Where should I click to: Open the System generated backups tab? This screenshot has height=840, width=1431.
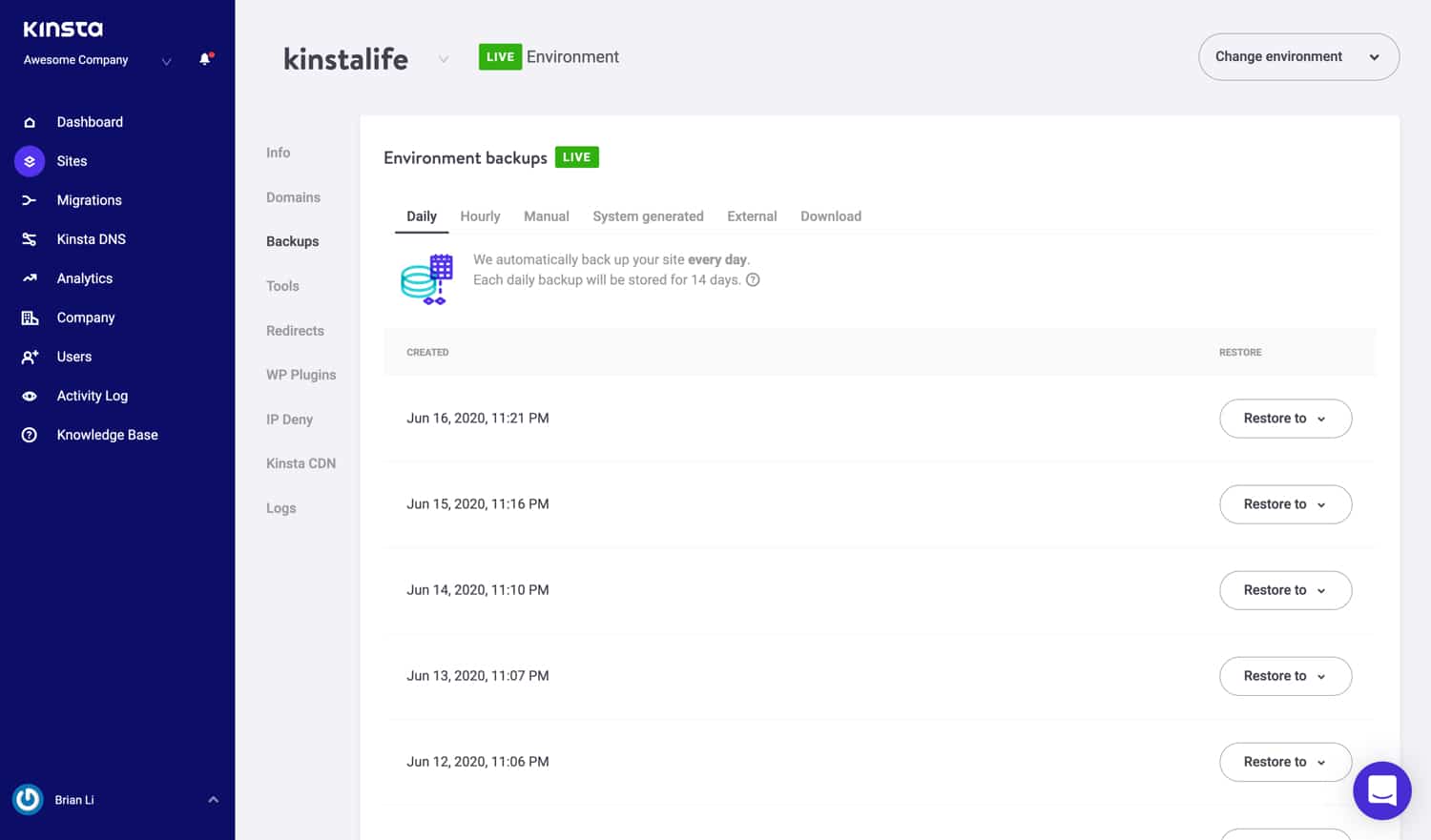(648, 215)
